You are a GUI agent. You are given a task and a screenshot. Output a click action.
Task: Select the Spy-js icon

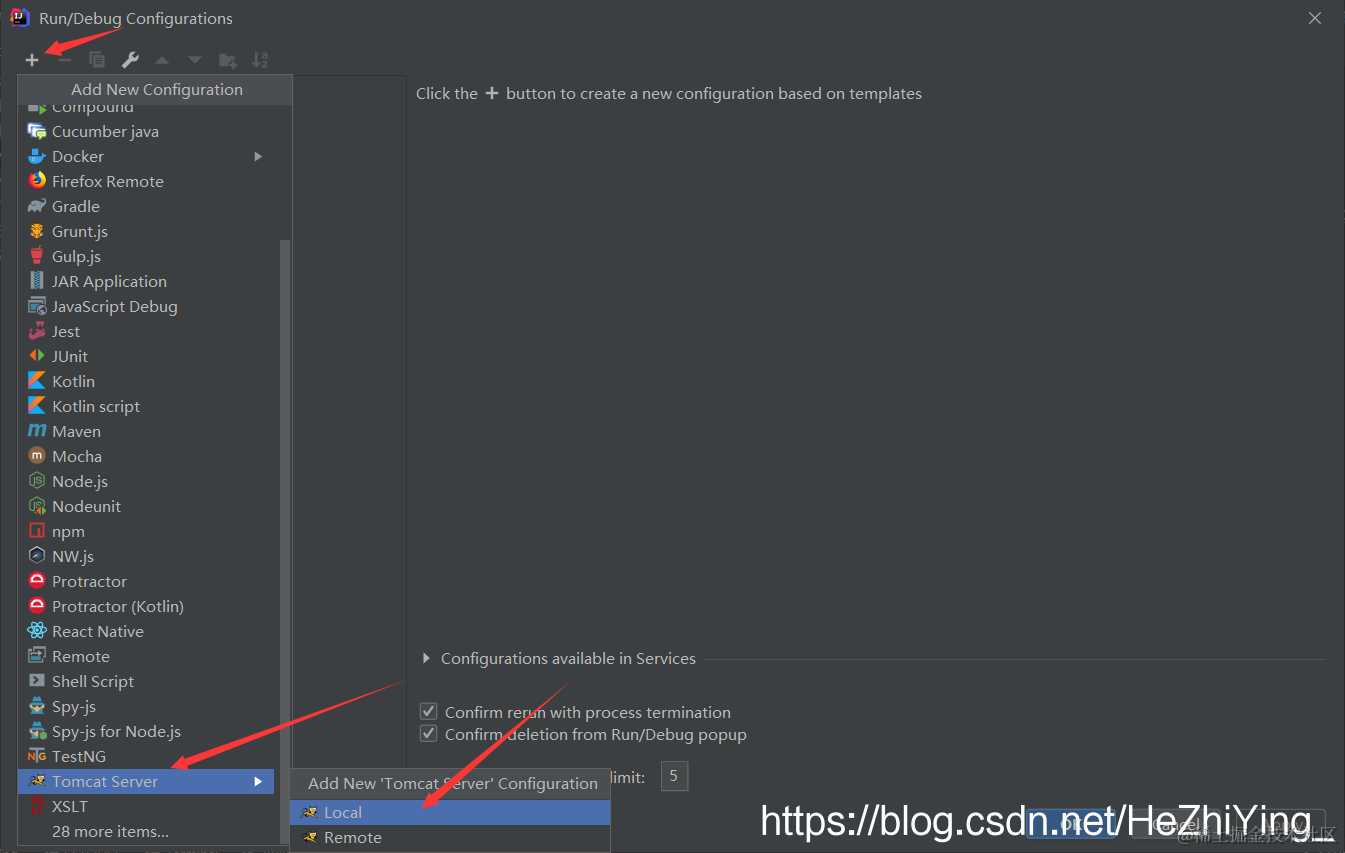(37, 706)
